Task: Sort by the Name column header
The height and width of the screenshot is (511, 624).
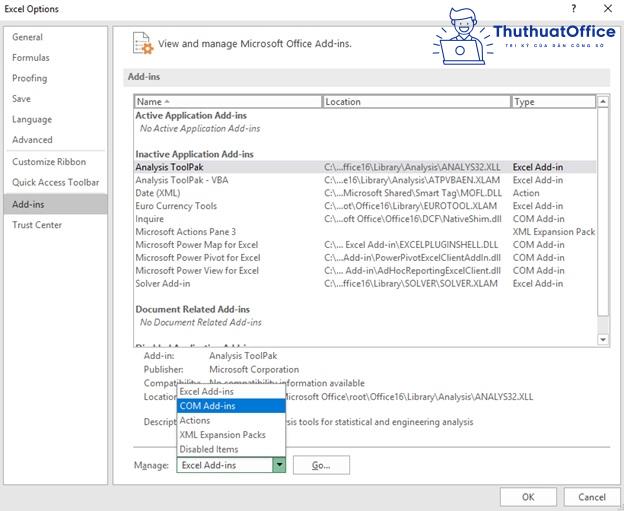Action: (228, 102)
